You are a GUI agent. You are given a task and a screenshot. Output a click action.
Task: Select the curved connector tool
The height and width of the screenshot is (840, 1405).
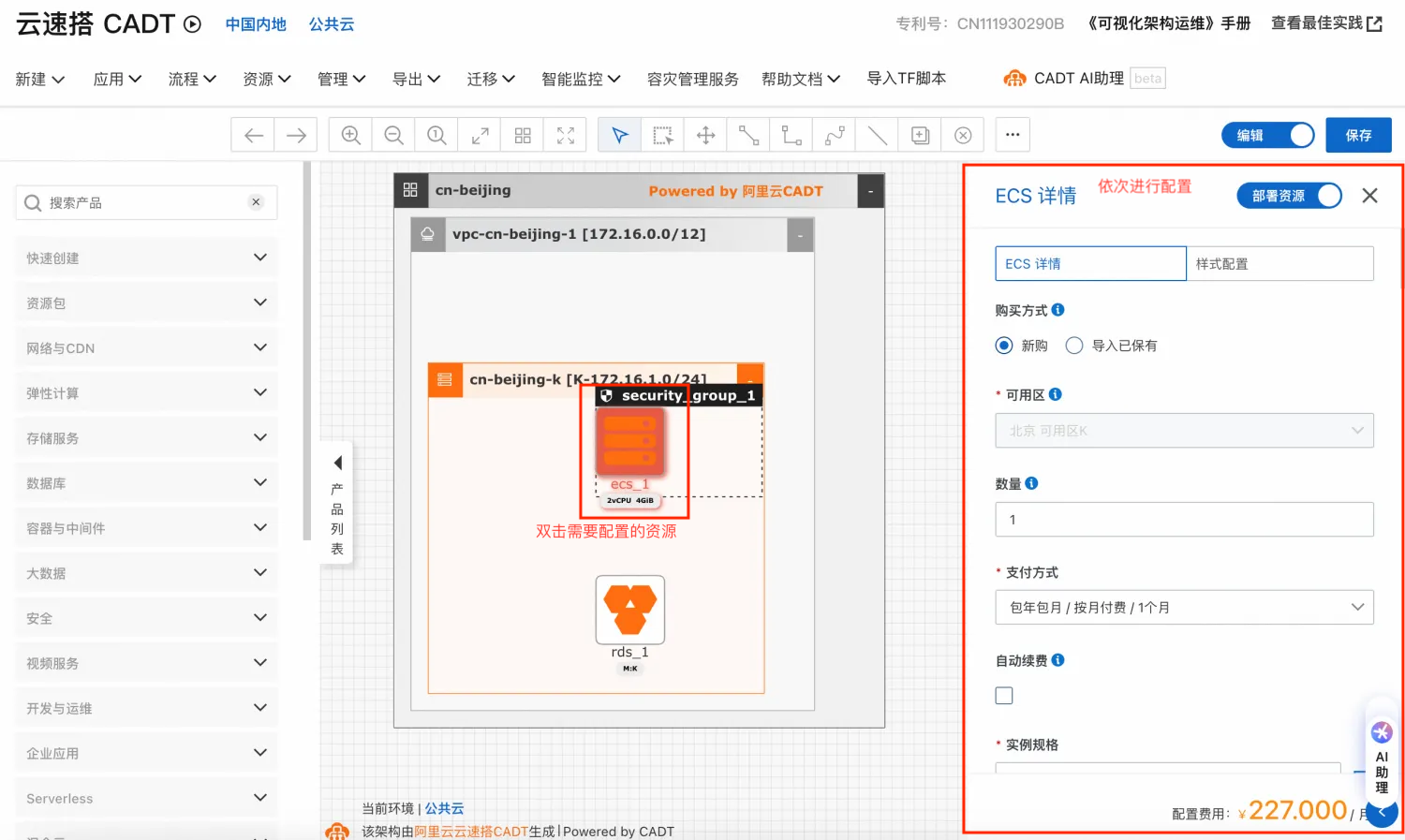(835, 136)
